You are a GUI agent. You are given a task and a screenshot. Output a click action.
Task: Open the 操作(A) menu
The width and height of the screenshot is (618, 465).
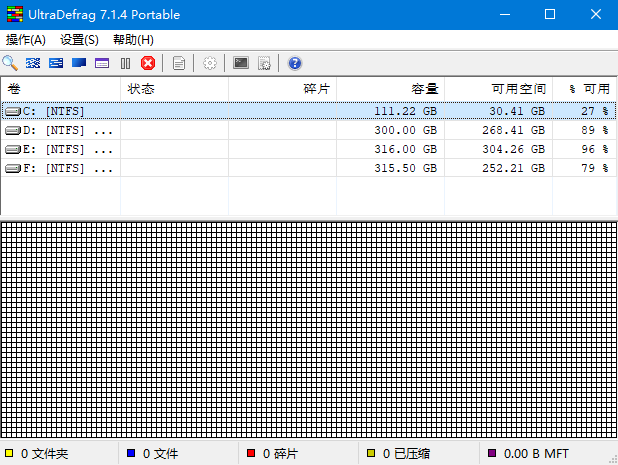pyautogui.click(x=26, y=40)
